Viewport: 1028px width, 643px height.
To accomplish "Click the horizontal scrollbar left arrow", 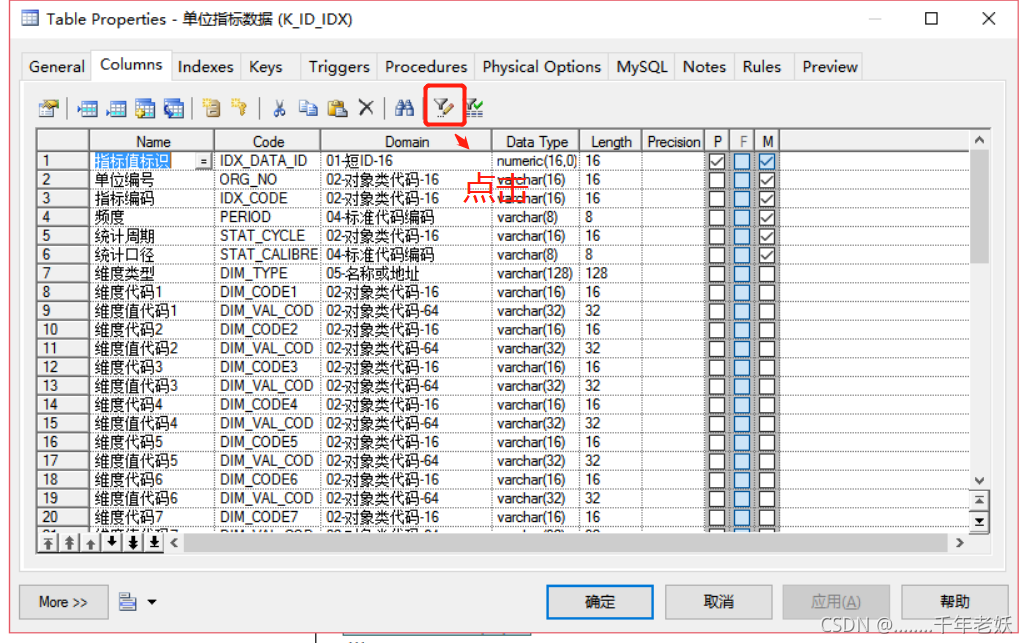I will point(174,543).
